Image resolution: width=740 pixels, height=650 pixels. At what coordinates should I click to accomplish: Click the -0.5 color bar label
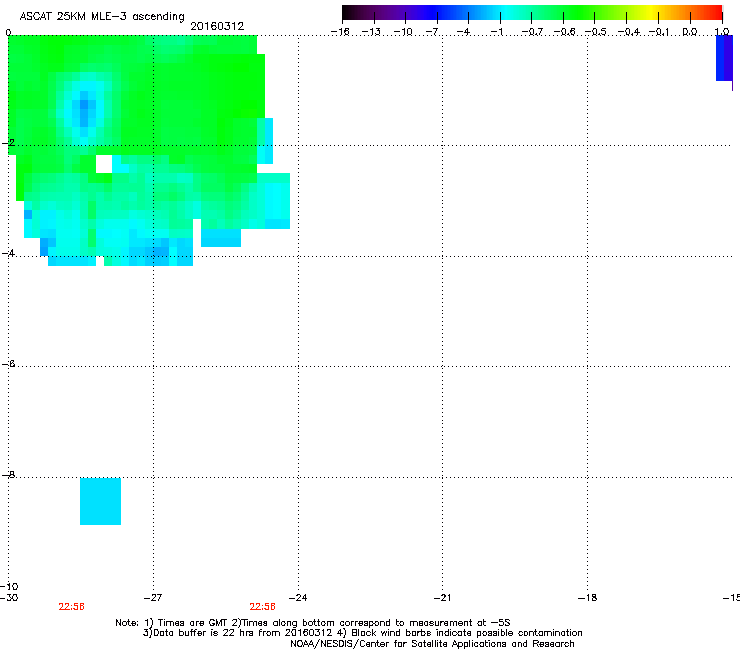coord(596,32)
